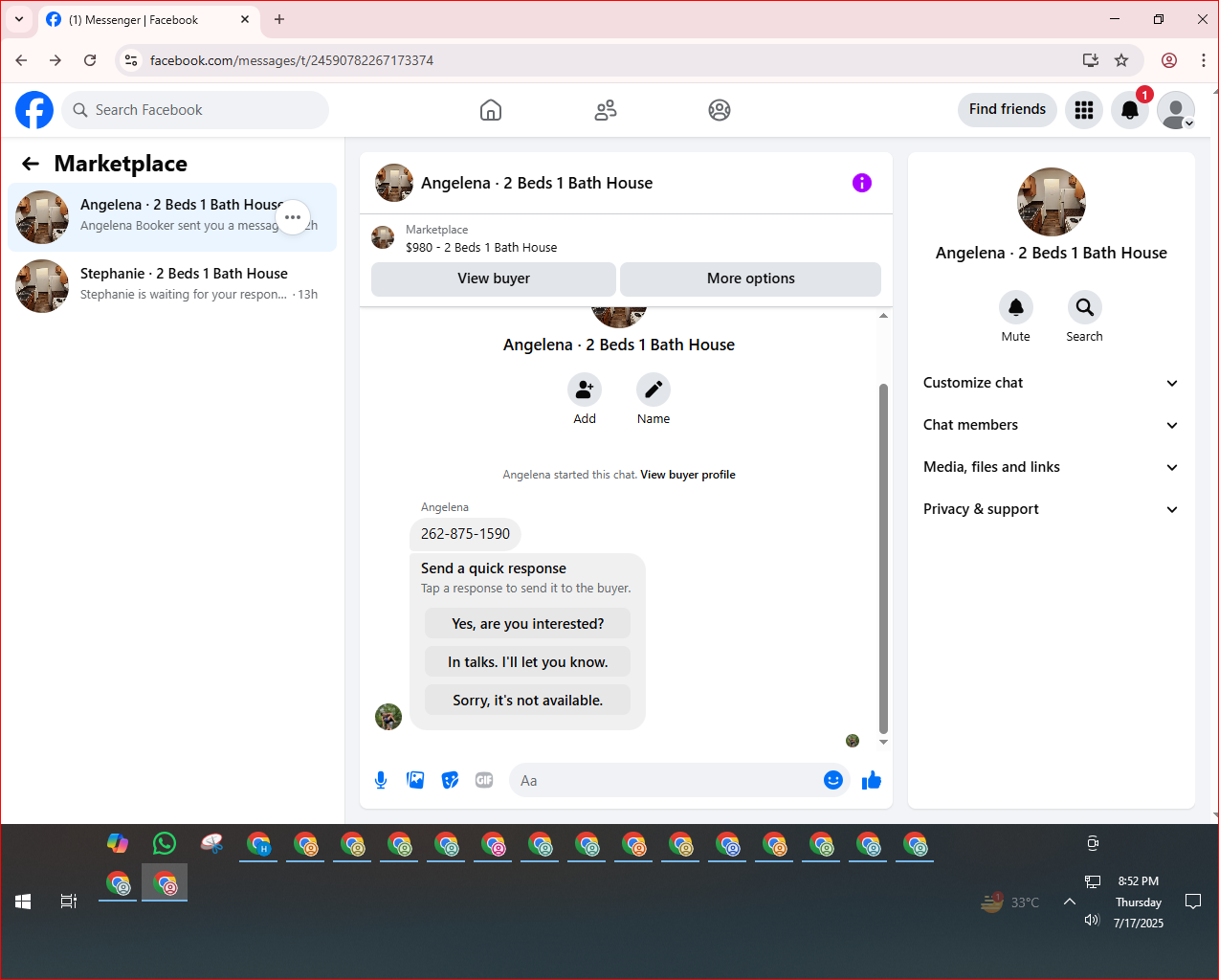Viewport: 1219px width, 980px height.
Task: View site information in address bar
Action: [131, 60]
